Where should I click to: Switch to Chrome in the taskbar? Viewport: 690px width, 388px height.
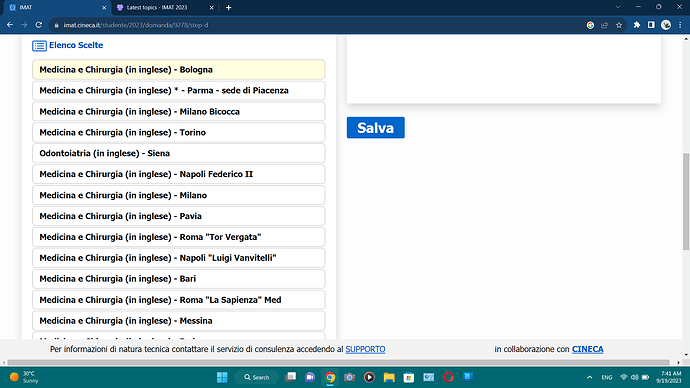pos(330,377)
